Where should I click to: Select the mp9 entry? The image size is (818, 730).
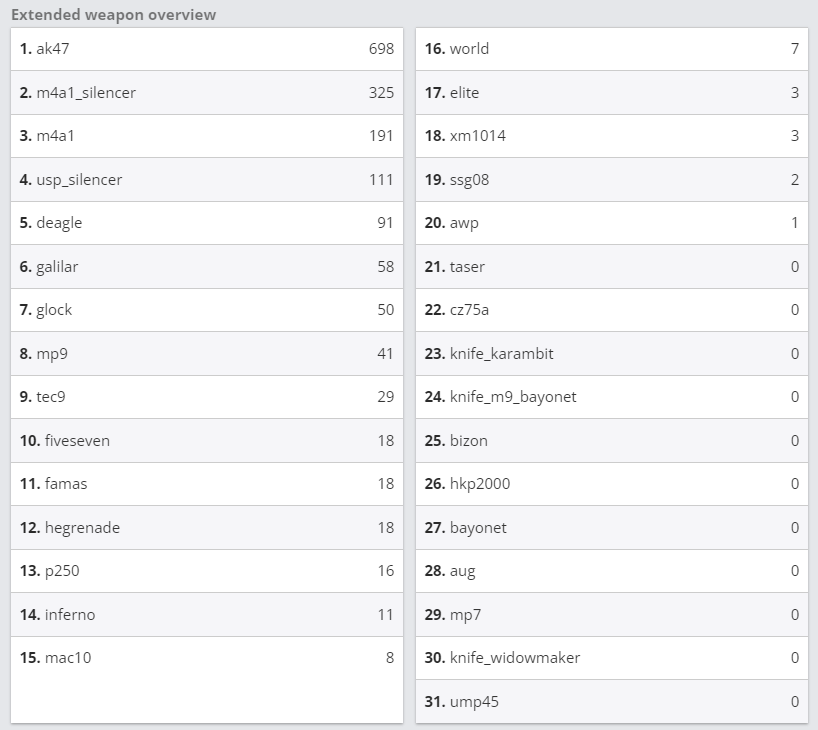click(207, 353)
